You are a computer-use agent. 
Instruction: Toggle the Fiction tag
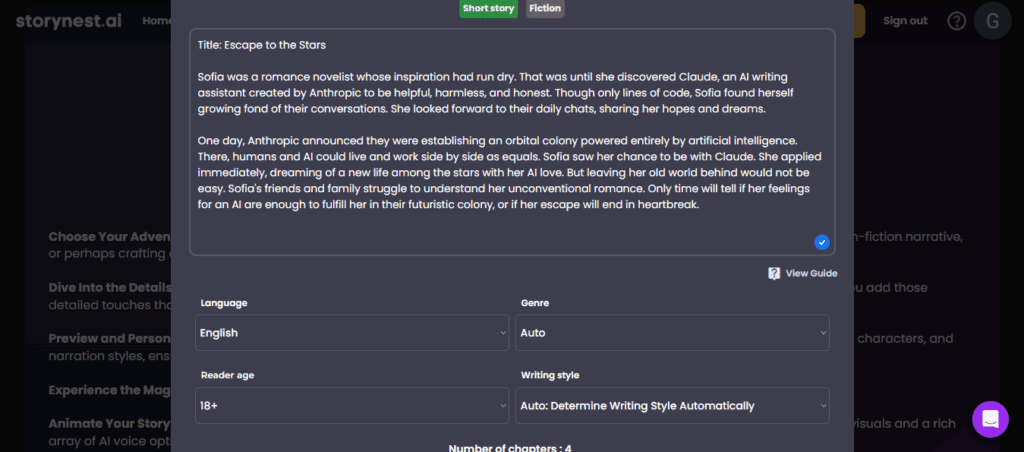(545, 8)
